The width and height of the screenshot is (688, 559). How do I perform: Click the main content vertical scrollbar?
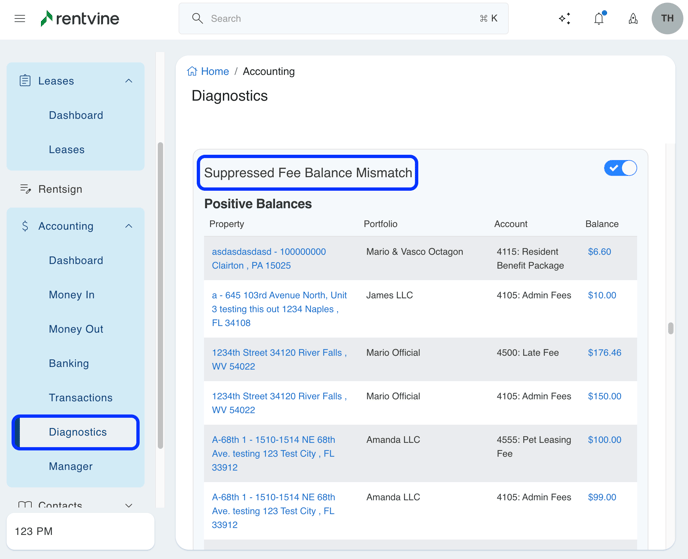(x=671, y=328)
